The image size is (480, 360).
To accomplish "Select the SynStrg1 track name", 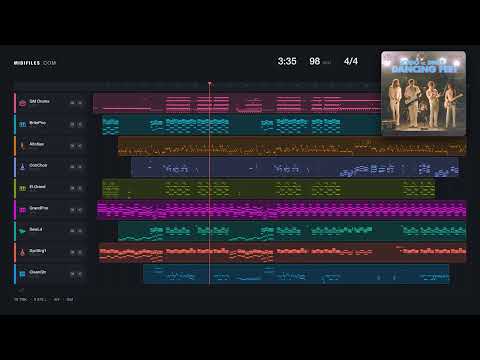I will tap(38, 251).
